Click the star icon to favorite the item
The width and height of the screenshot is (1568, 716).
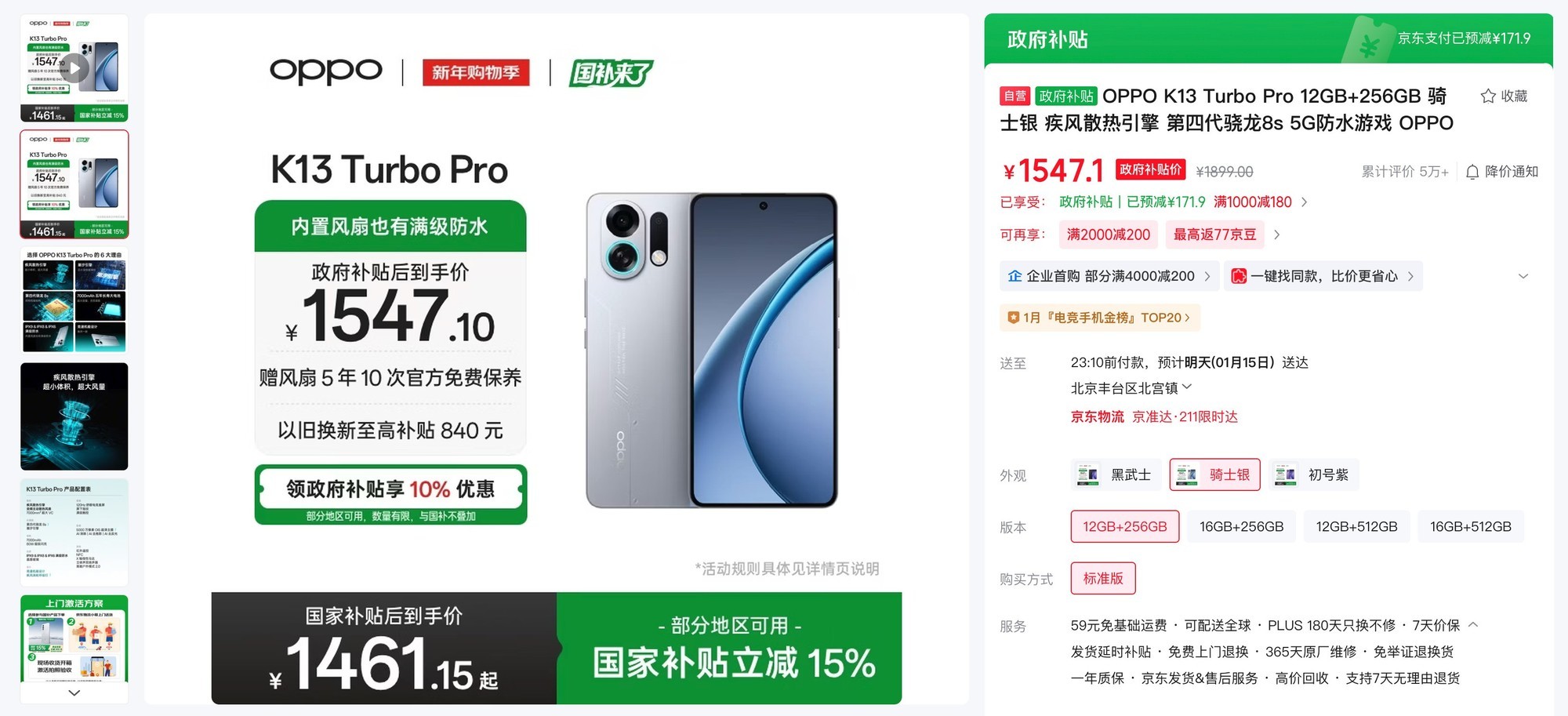pyautogui.click(x=1487, y=96)
